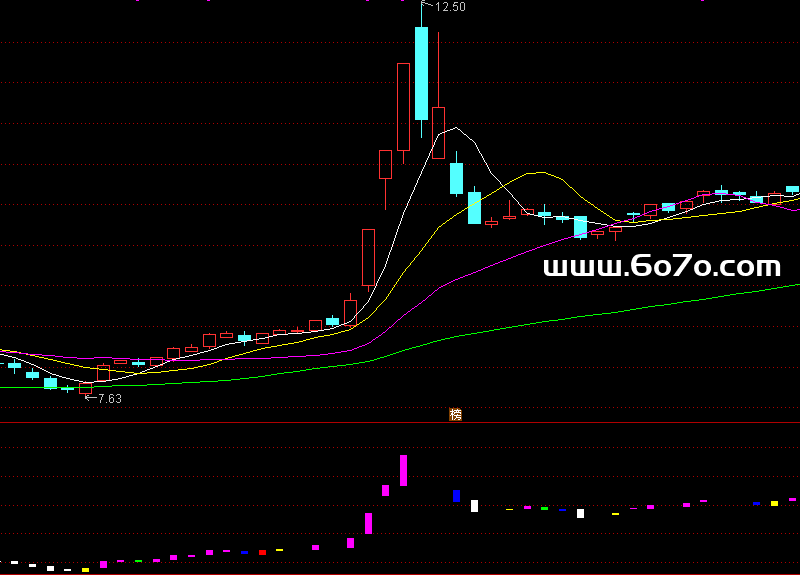Select the green indicator bar in lower panel
Image resolution: width=800 pixels, height=575 pixels.
pyautogui.click(x=544, y=508)
